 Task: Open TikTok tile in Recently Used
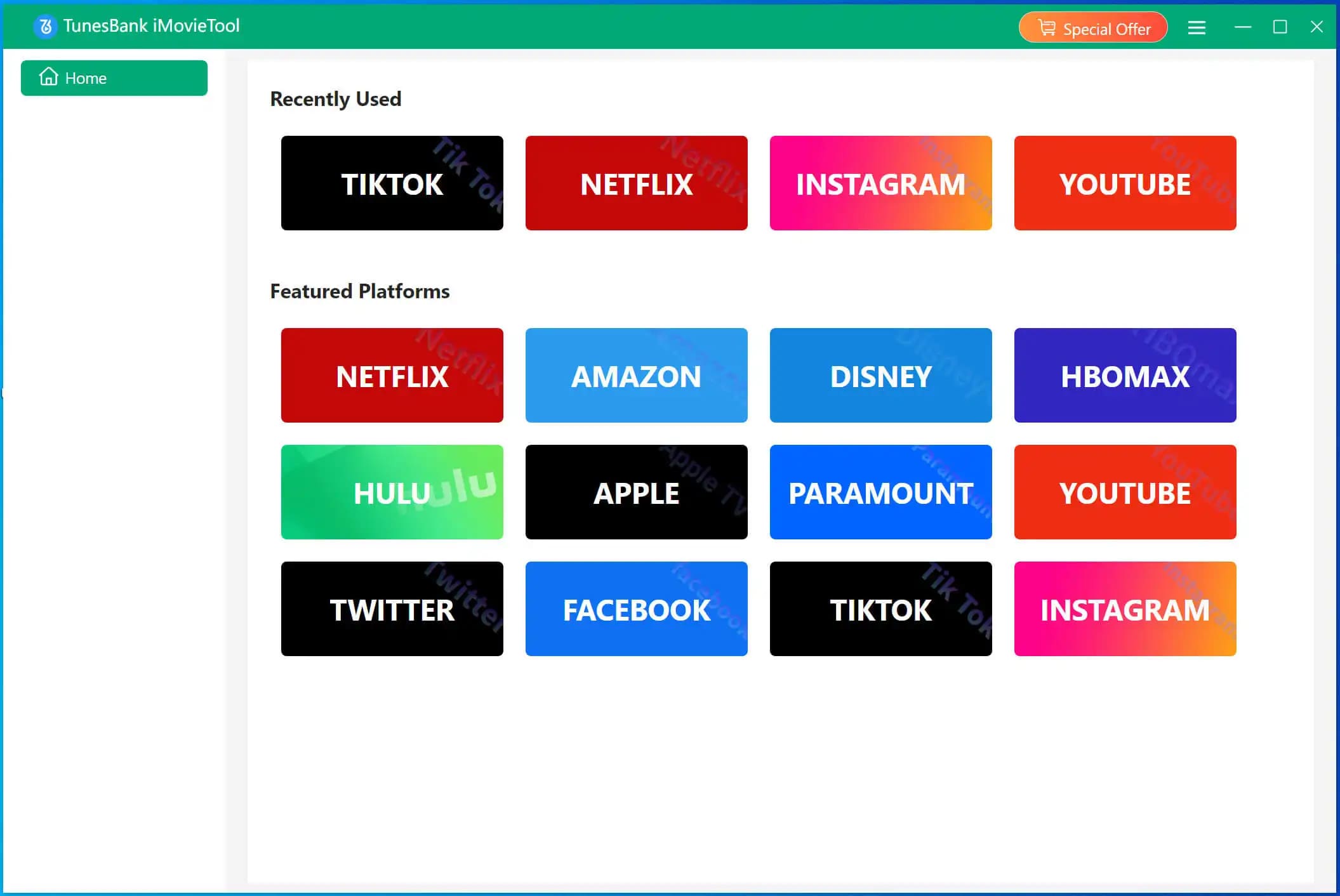click(392, 183)
